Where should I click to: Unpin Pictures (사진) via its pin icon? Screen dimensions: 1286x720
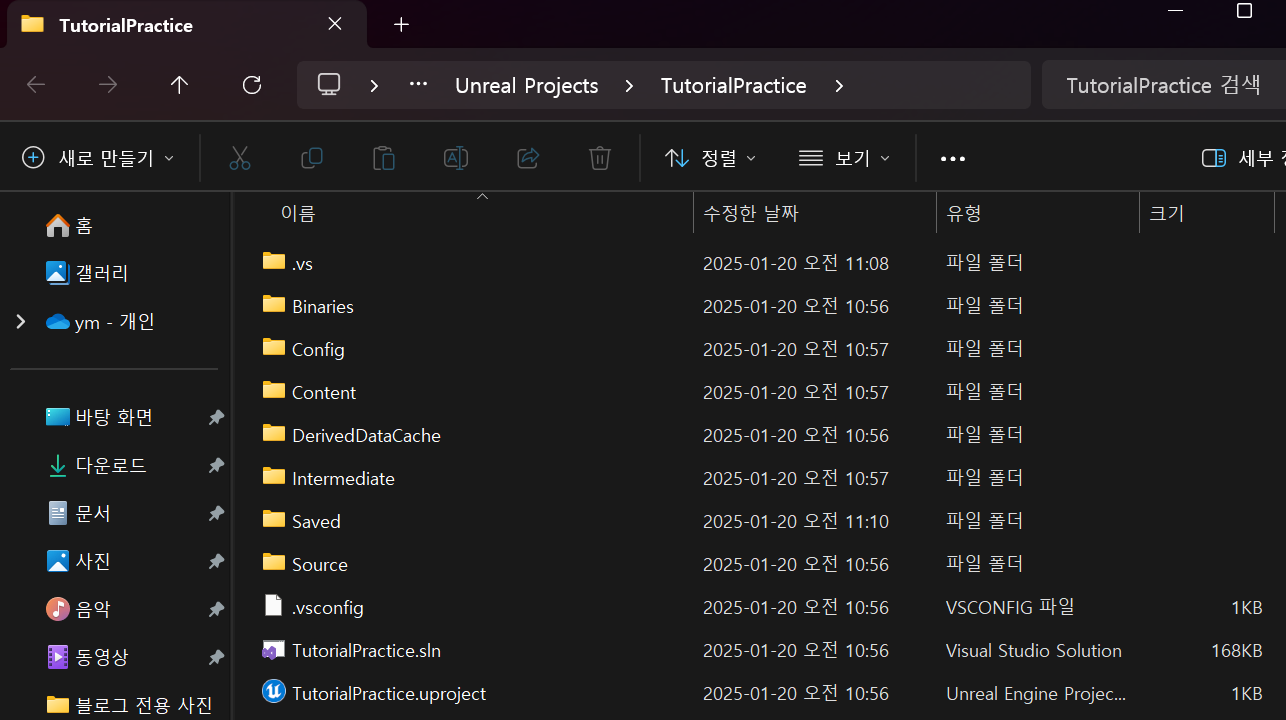(x=215, y=562)
